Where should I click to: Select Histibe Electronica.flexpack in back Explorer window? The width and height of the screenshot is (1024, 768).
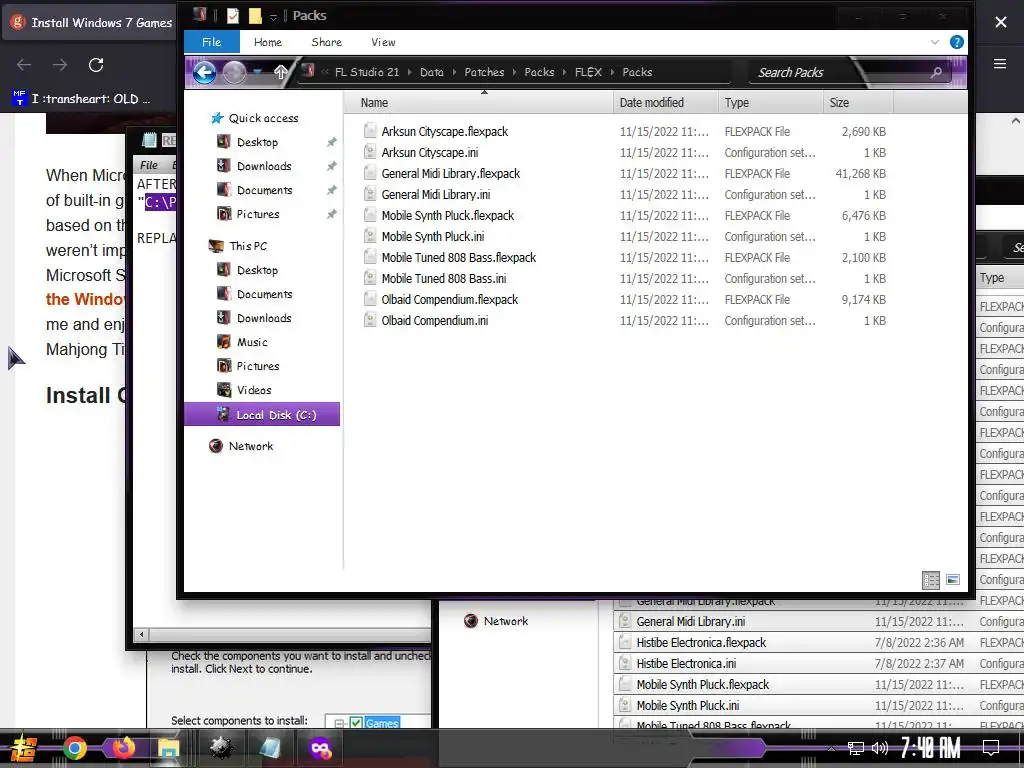(x=701, y=643)
